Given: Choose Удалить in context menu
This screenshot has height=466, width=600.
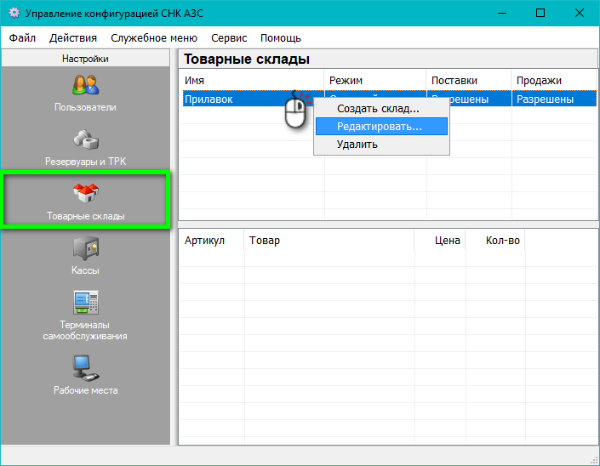Looking at the screenshot, I should click(357, 145).
